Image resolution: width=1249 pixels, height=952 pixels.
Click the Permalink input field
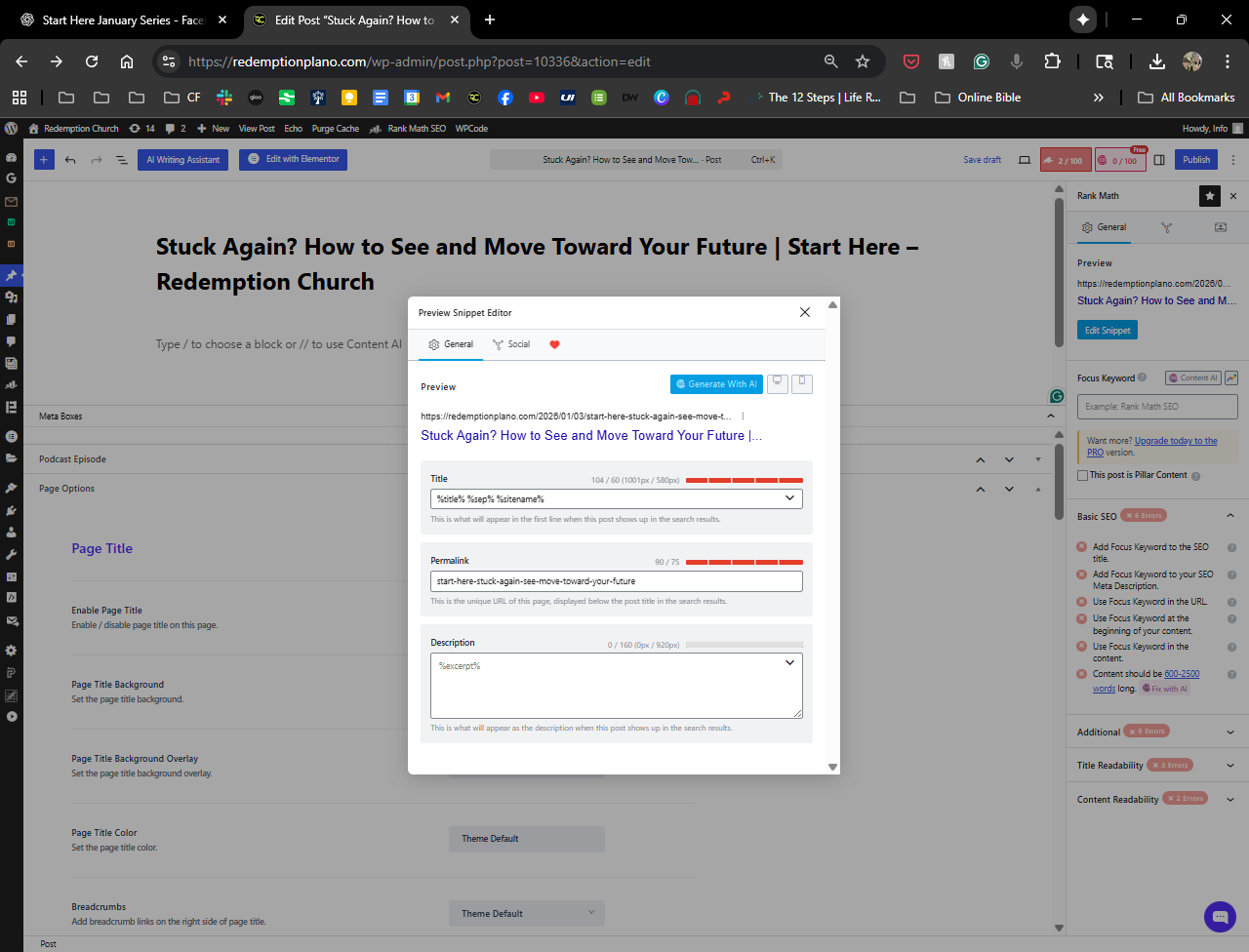coord(616,581)
